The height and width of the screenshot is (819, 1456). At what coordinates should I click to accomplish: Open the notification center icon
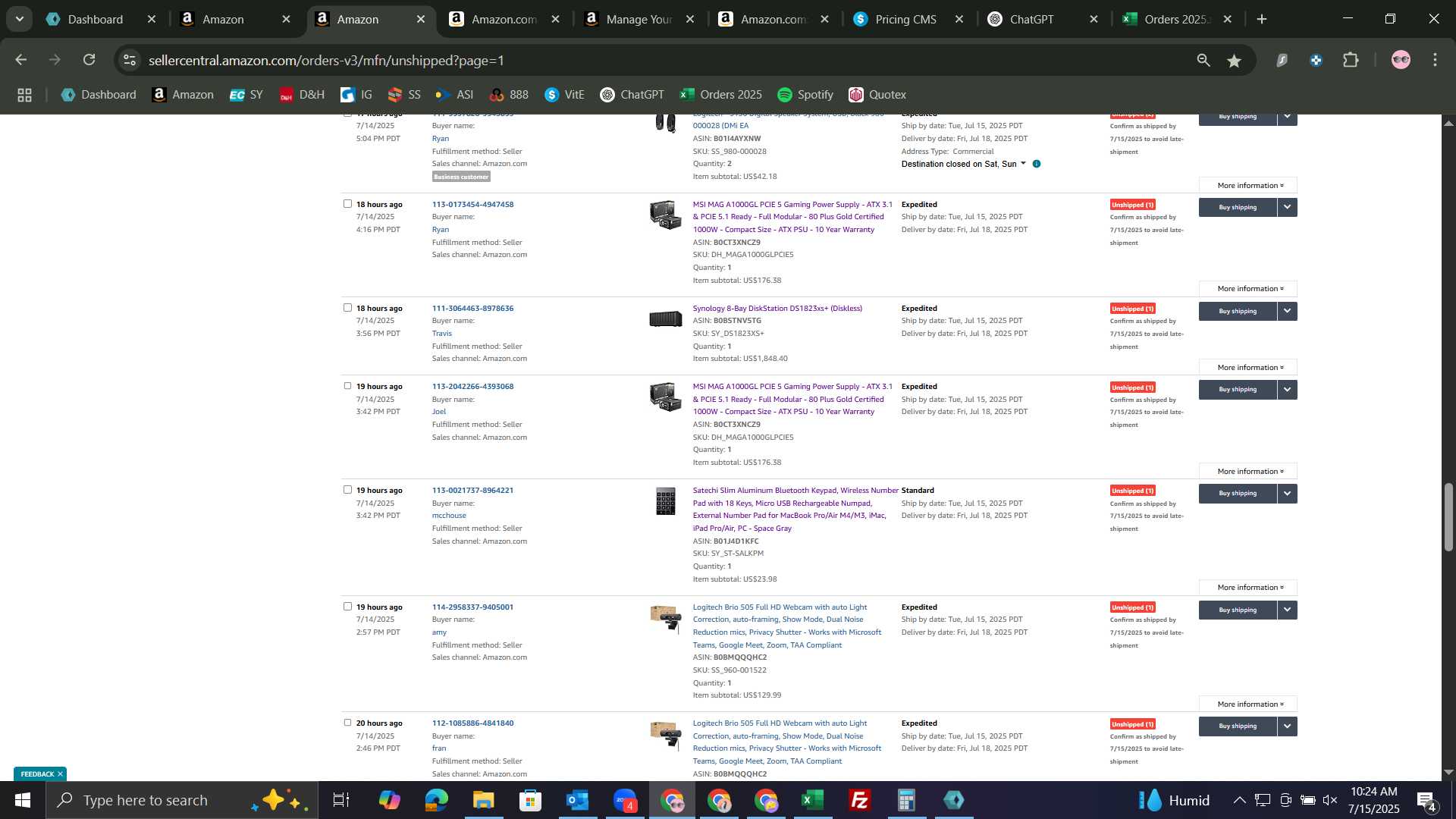click(1426, 800)
